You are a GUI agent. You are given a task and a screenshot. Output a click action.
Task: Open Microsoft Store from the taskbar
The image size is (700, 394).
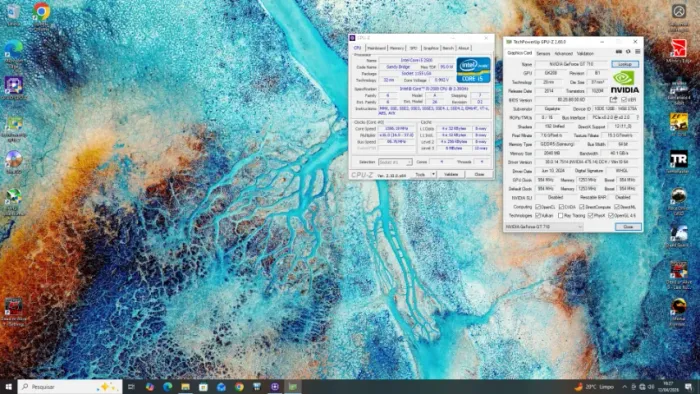pyautogui.click(x=203, y=387)
